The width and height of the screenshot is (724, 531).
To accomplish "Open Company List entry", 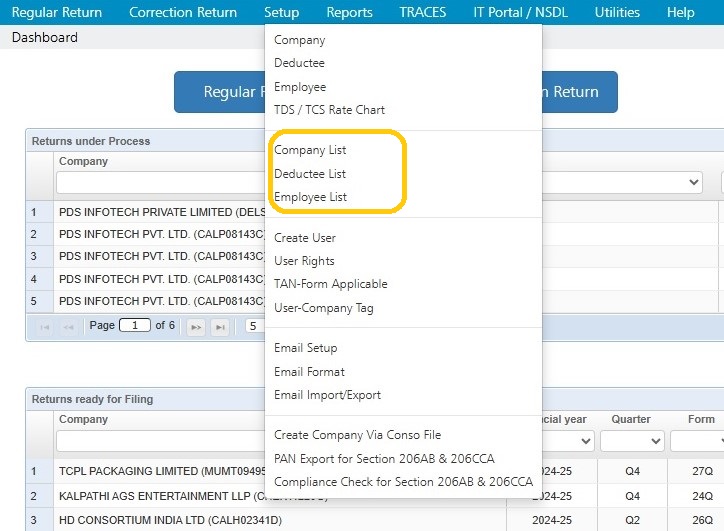I will click(x=310, y=150).
